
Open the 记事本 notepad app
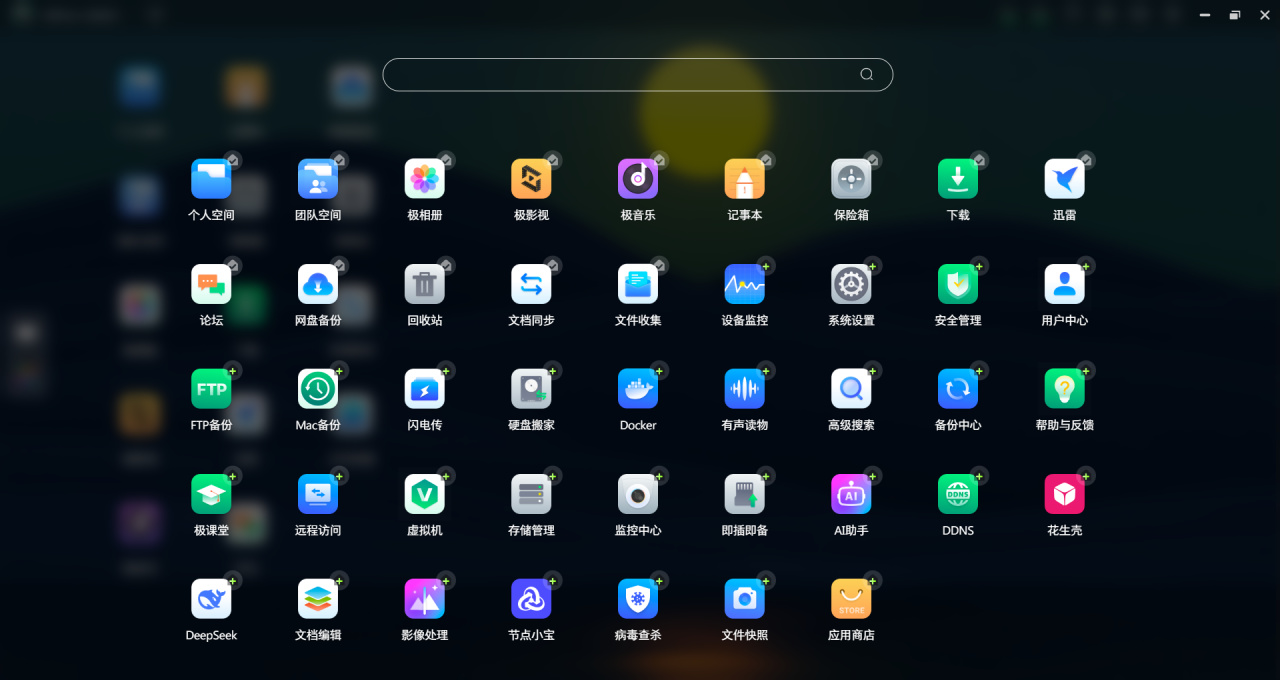pyautogui.click(x=745, y=179)
